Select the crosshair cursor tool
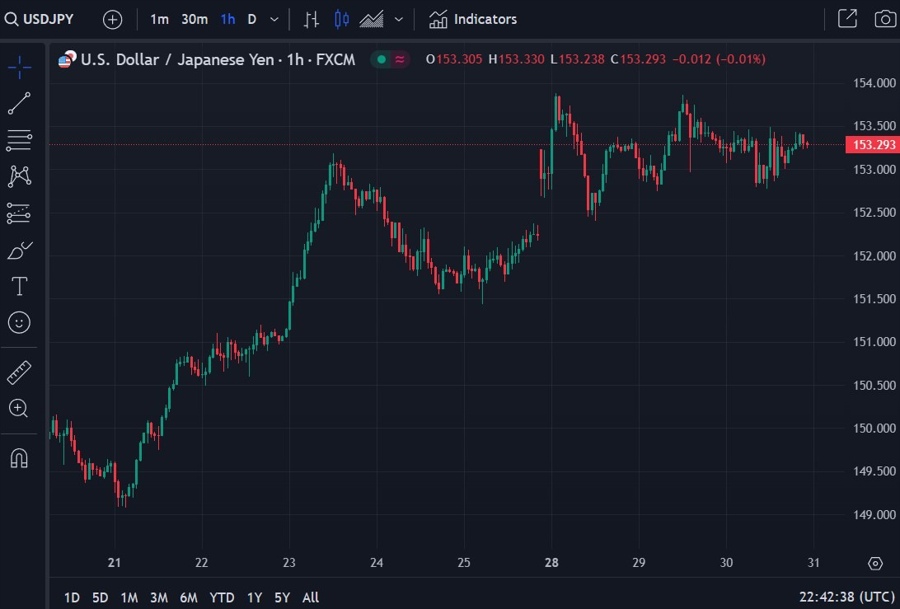 coord(18,67)
